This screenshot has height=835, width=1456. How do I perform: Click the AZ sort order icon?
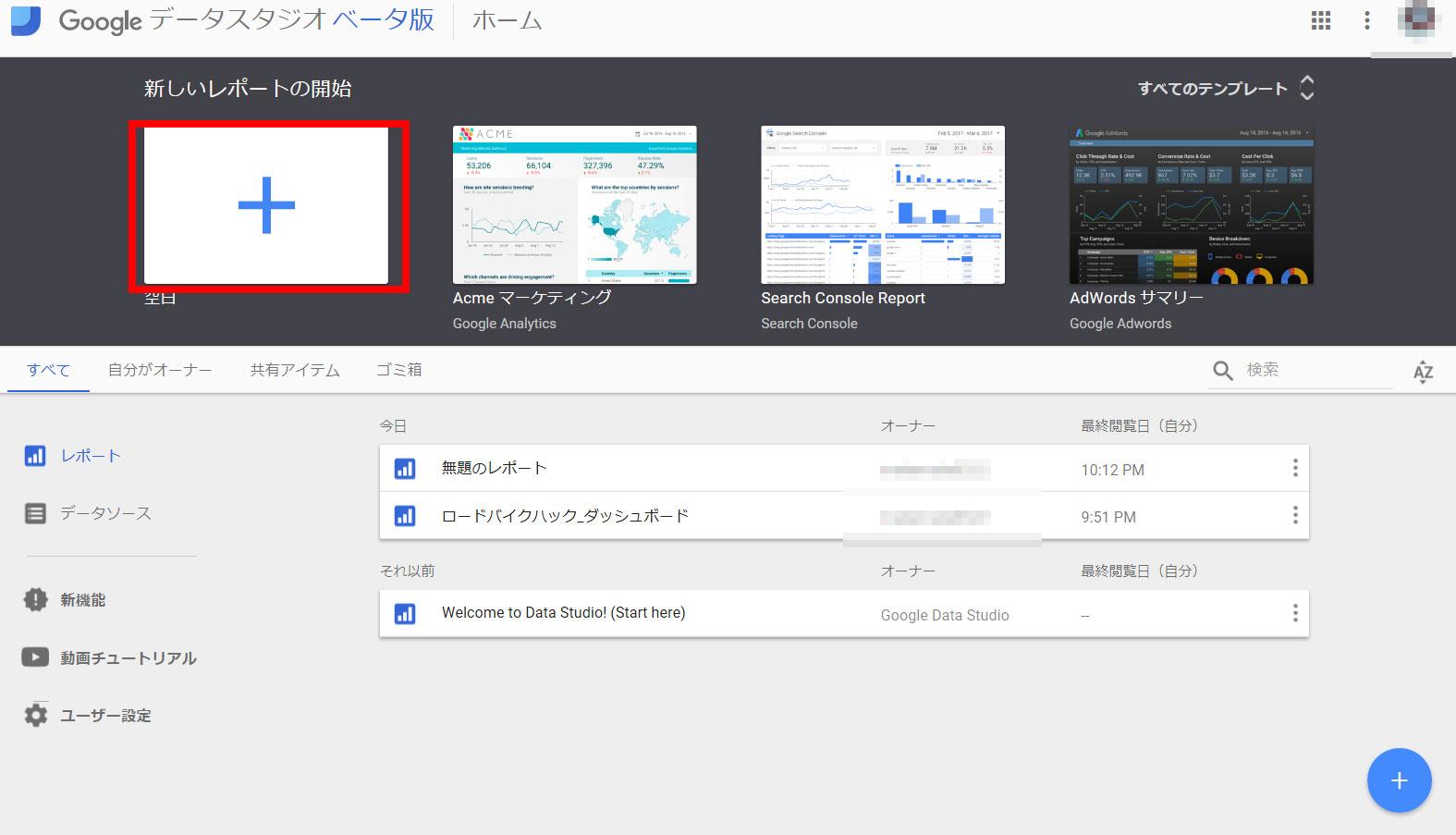[x=1424, y=372]
